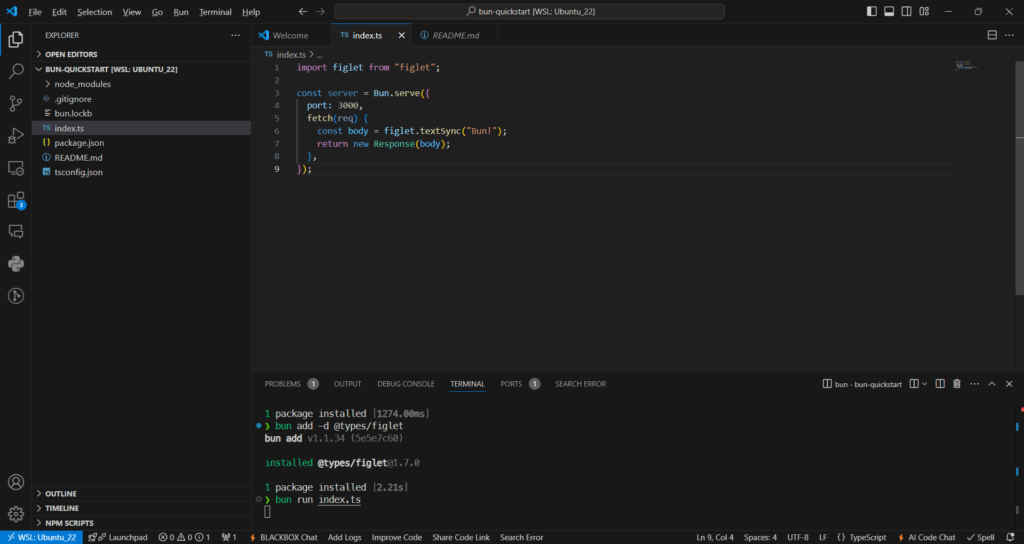Open bun.lockb in the explorer
The width and height of the screenshot is (1024, 544).
(x=141, y=114)
